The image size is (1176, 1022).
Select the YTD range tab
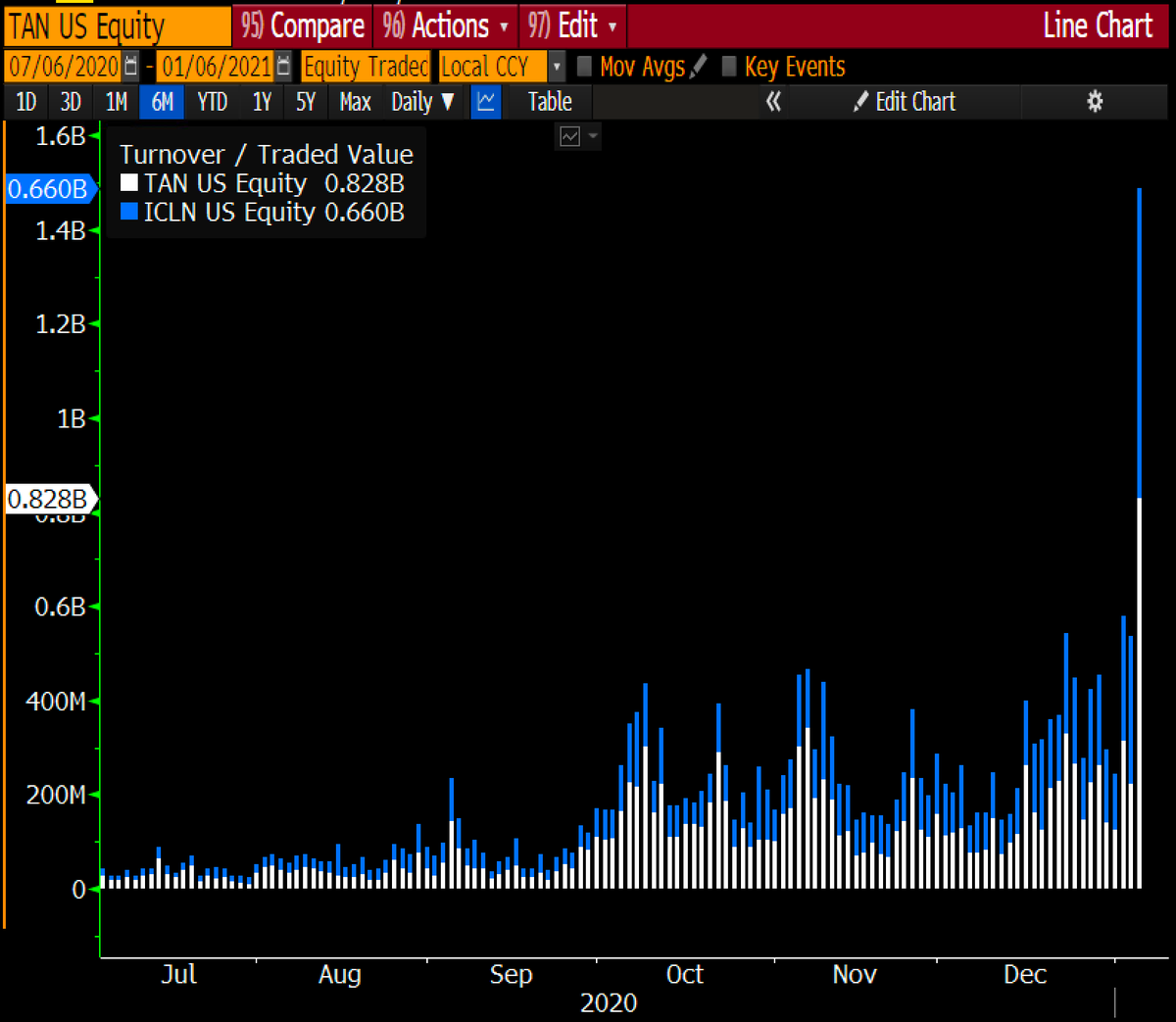212,102
